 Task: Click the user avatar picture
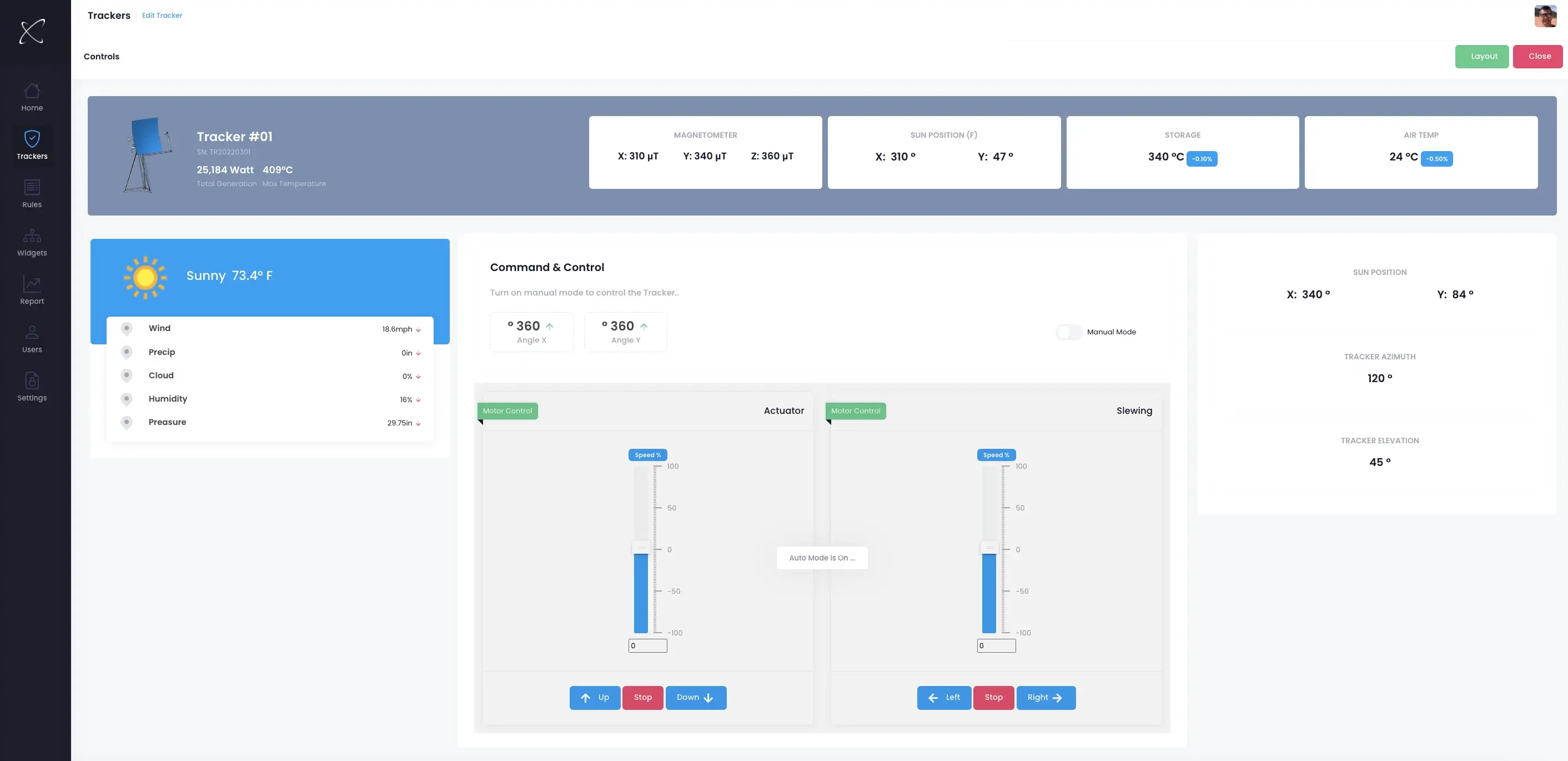[x=1545, y=16]
